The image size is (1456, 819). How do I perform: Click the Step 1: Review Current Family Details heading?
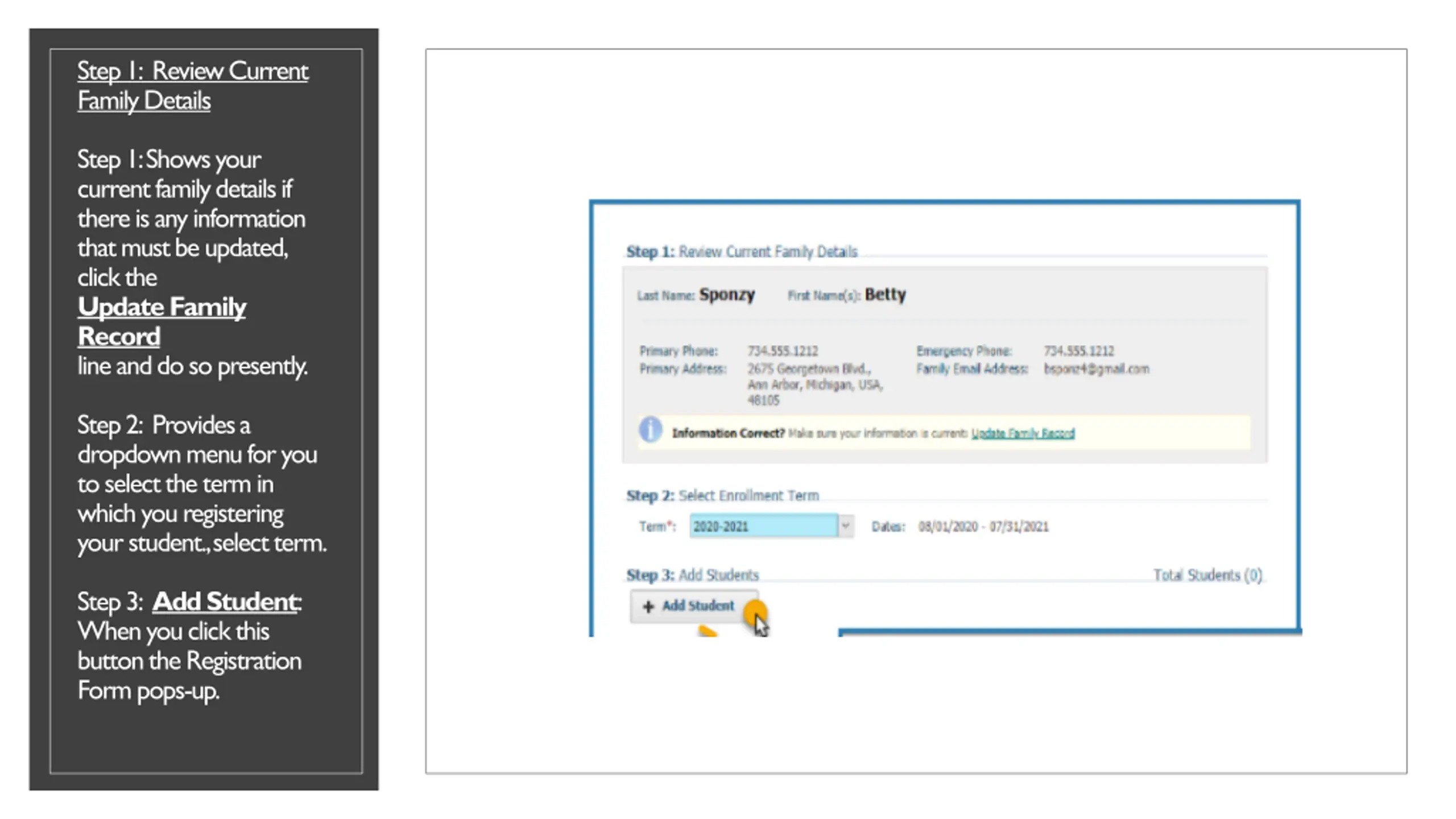(x=742, y=251)
